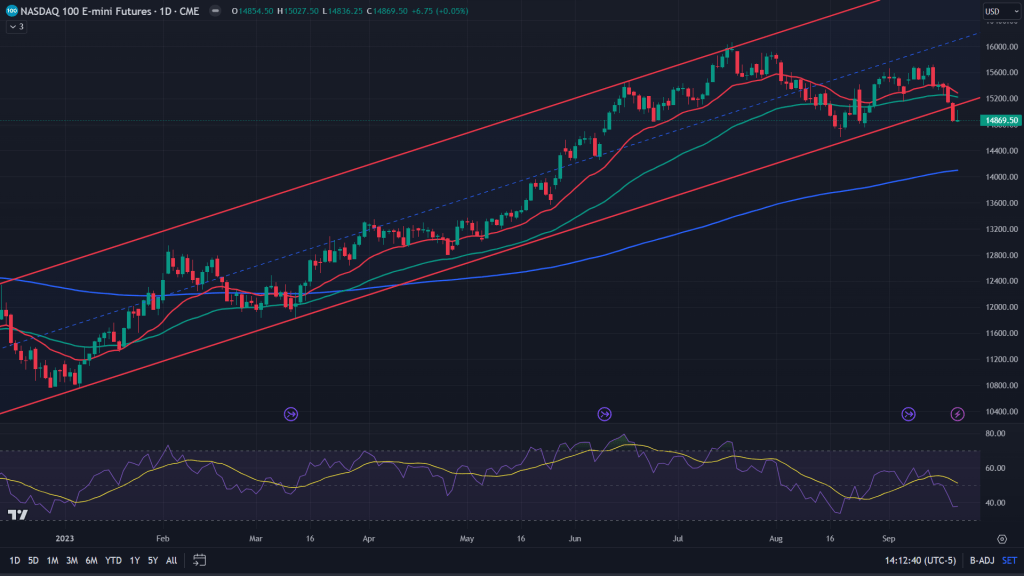
Task: Switch to the 5Y time range
Action: pos(152,560)
